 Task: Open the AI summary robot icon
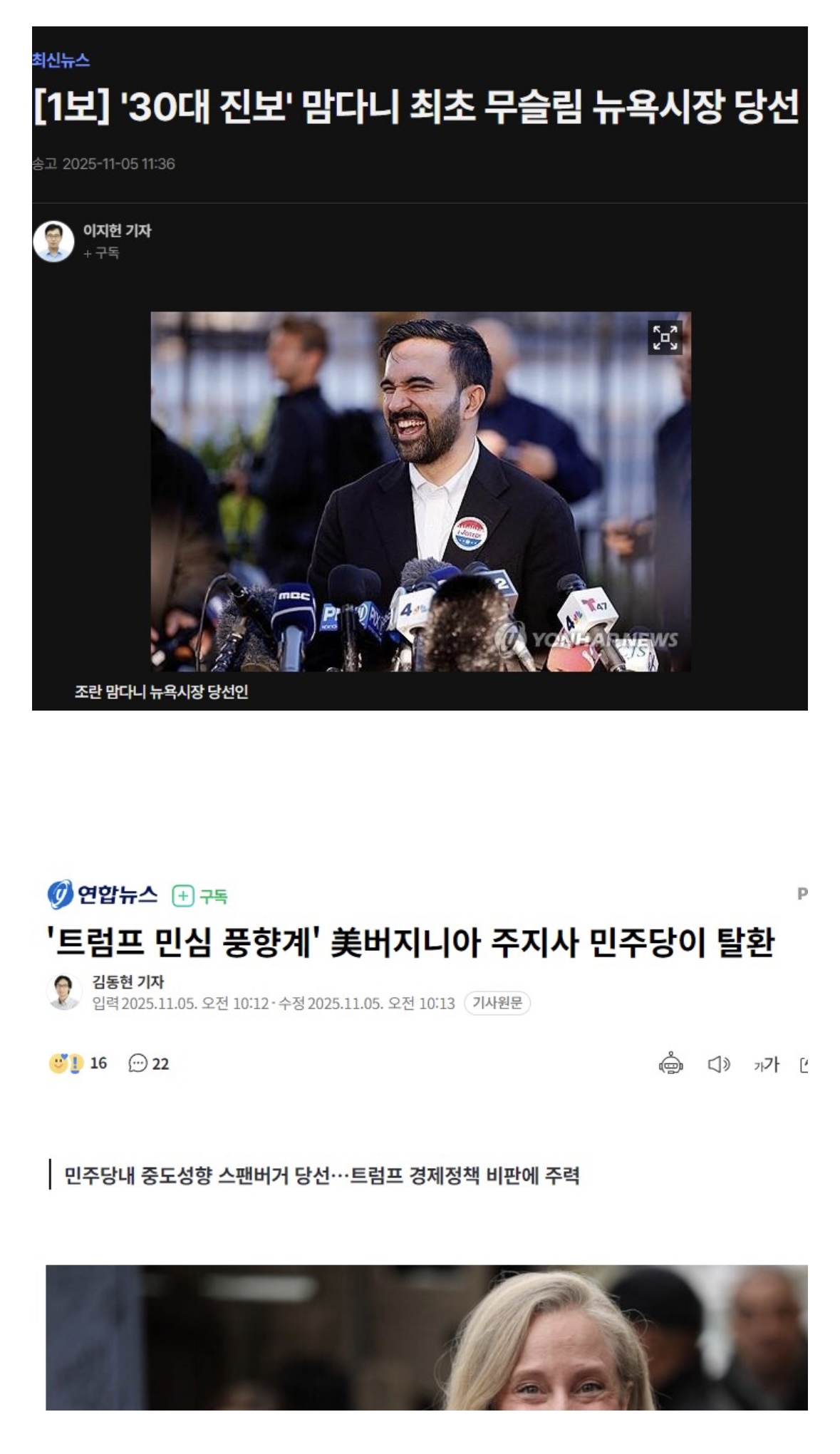(670, 1063)
